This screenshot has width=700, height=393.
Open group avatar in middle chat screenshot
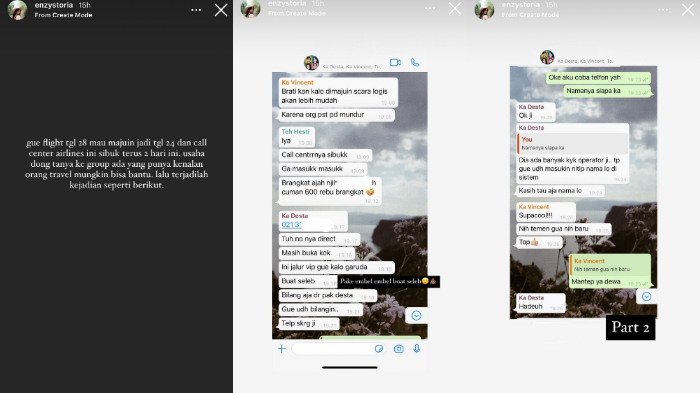click(x=312, y=63)
